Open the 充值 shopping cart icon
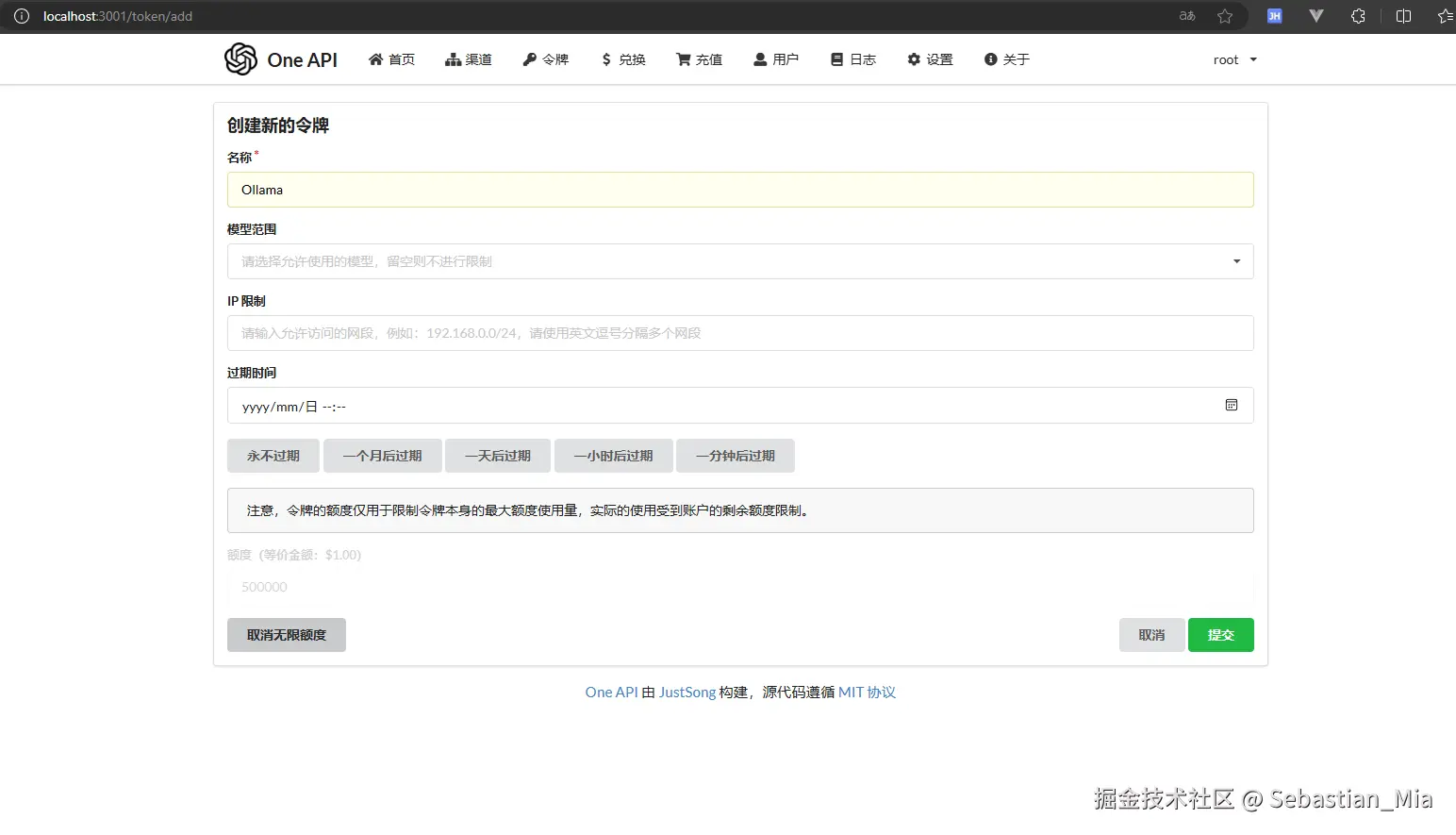 click(x=682, y=58)
